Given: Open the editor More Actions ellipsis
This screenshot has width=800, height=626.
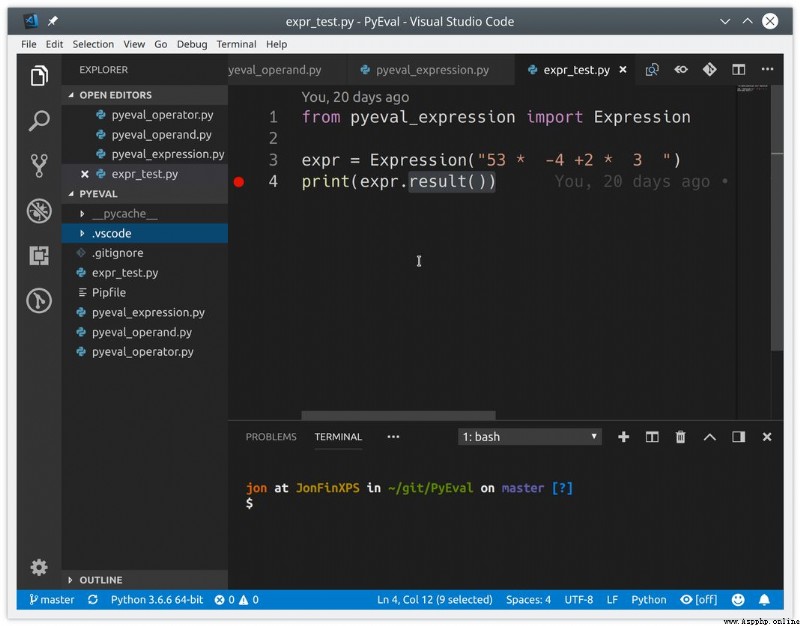Looking at the screenshot, I should [767, 69].
